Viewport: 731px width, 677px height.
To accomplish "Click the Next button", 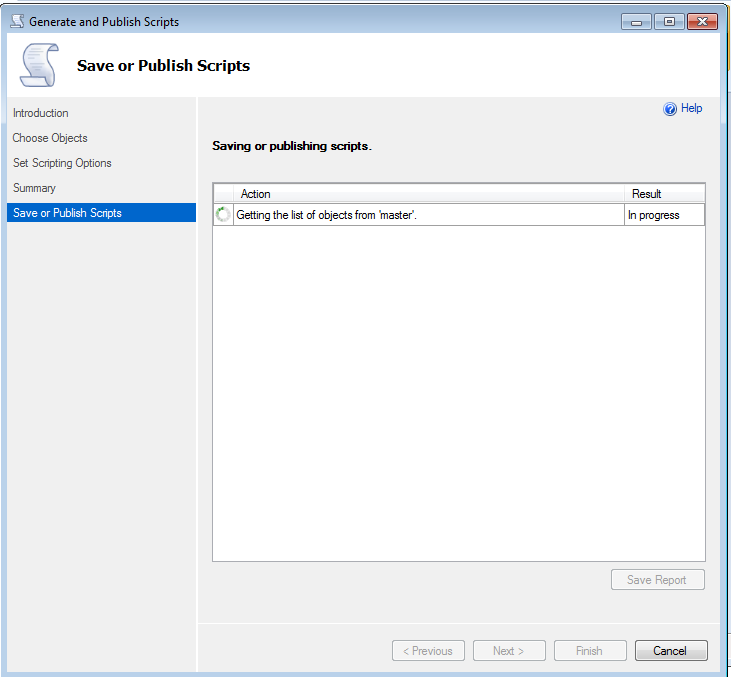I will pos(509,651).
